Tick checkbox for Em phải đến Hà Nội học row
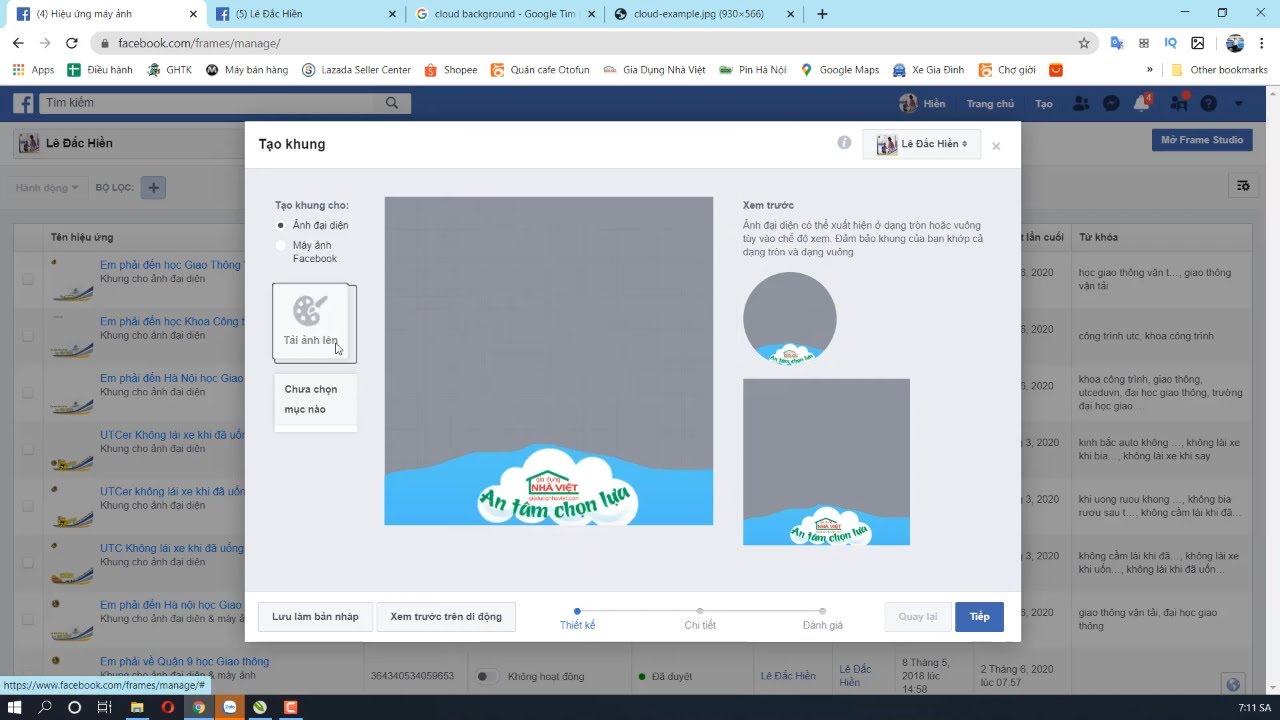Image resolution: width=1280 pixels, height=720 pixels. [28, 392]
